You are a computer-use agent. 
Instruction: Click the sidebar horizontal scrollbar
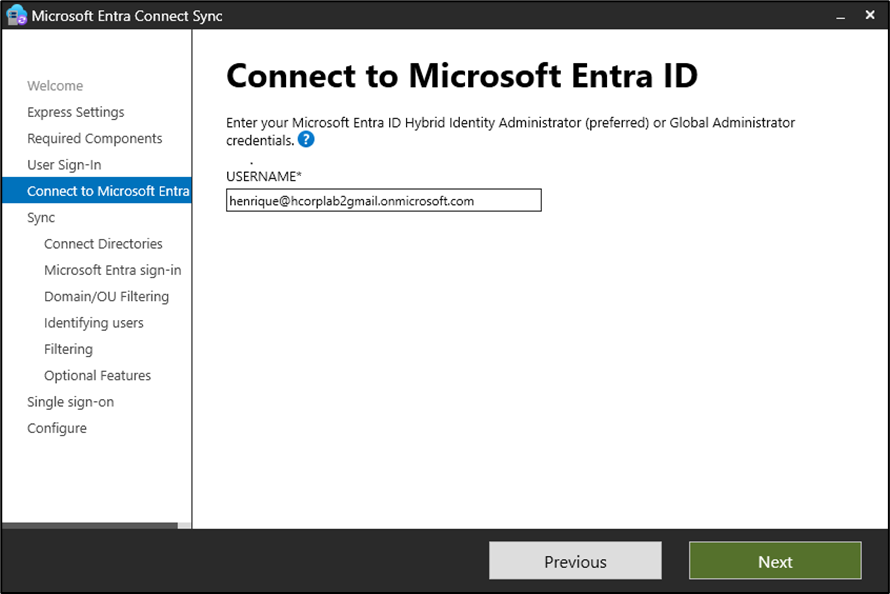click(x=90, y=525)
